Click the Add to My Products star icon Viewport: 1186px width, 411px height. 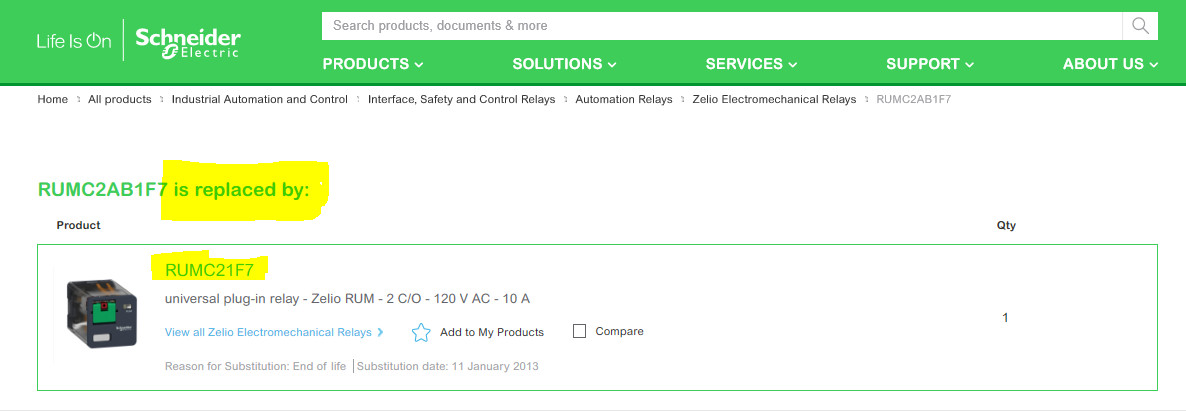(x=421, y=332)
